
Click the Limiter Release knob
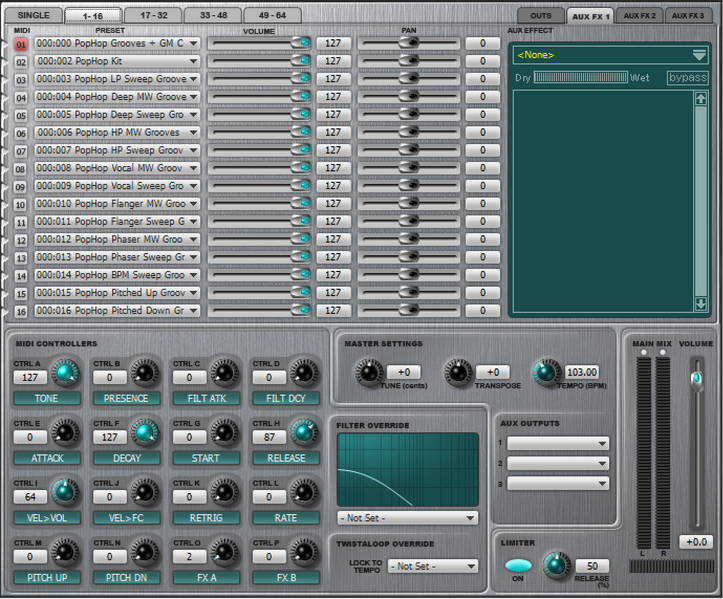[x=557, y=565]
